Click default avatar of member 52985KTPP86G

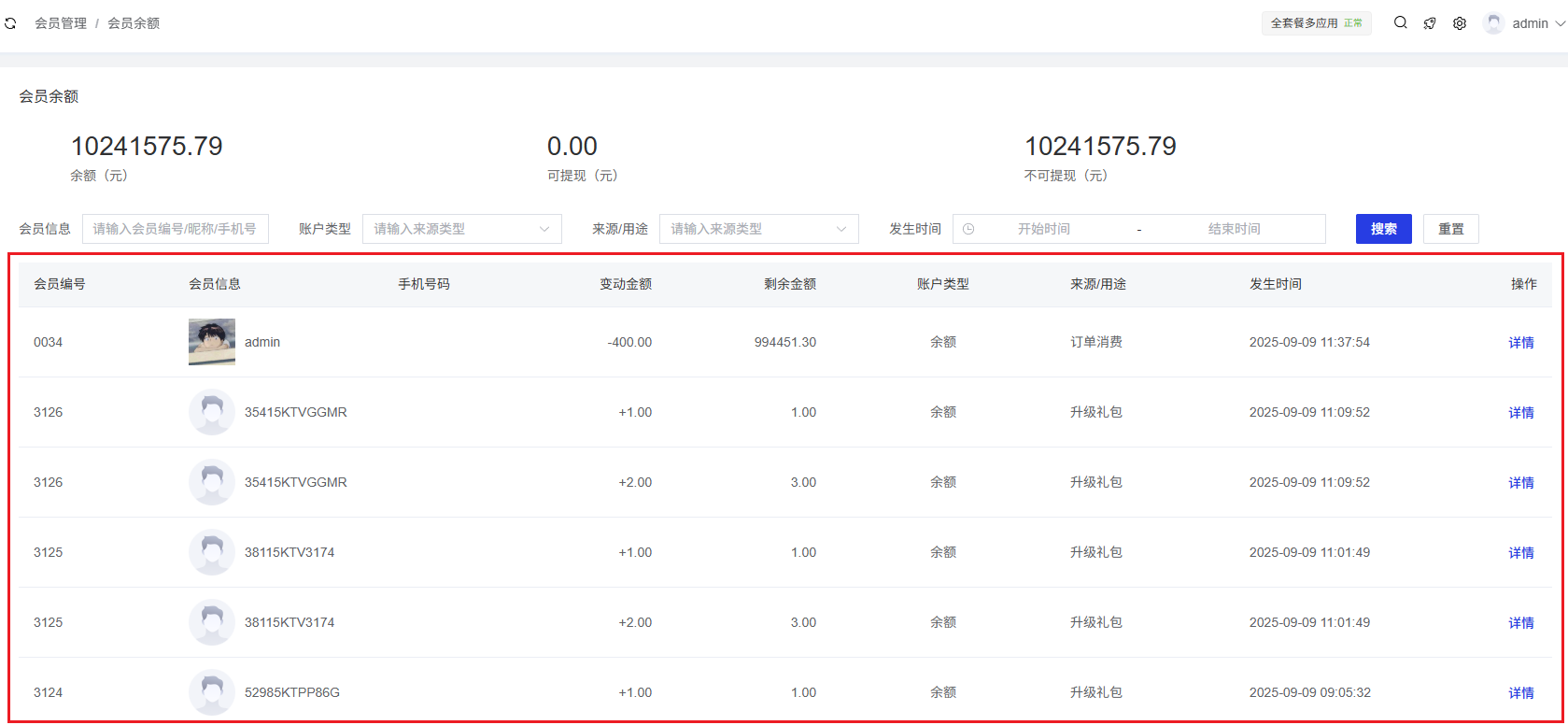212,692
